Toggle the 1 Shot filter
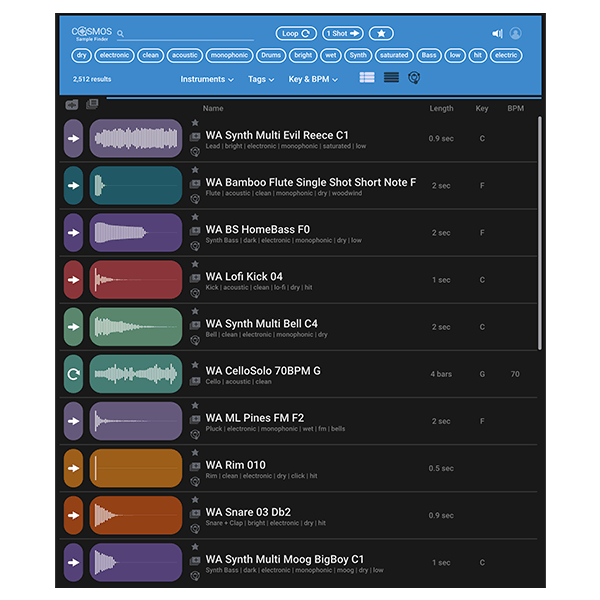The height and width of the screenshot is (600, 600). click(x=342, y=34)
